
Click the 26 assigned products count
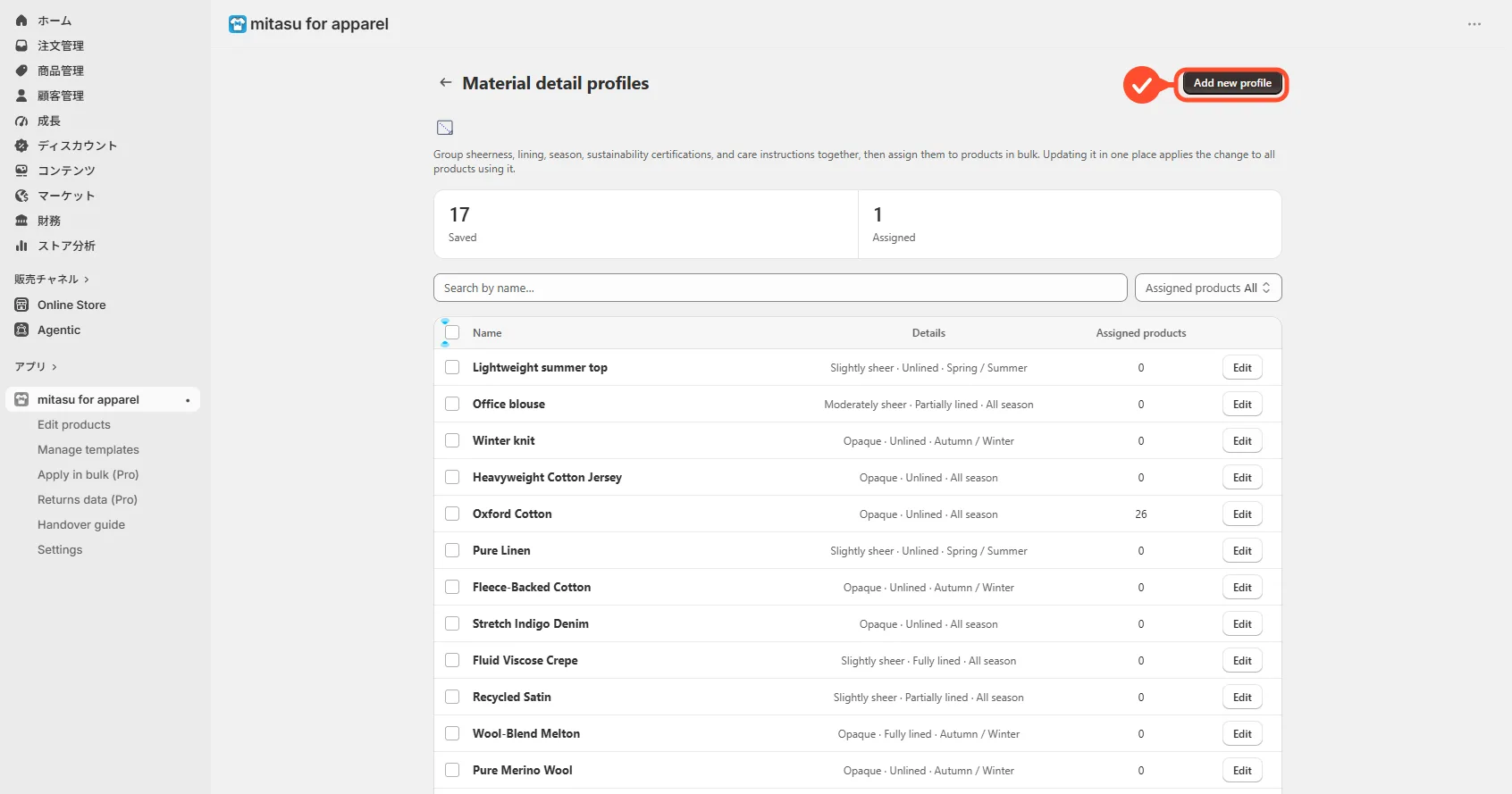click(1141, 514)
